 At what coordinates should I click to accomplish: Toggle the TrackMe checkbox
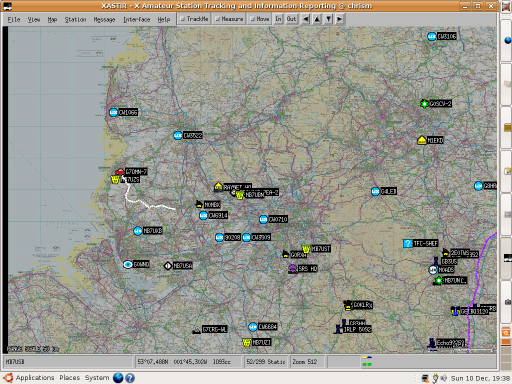(x=194, y=19)
